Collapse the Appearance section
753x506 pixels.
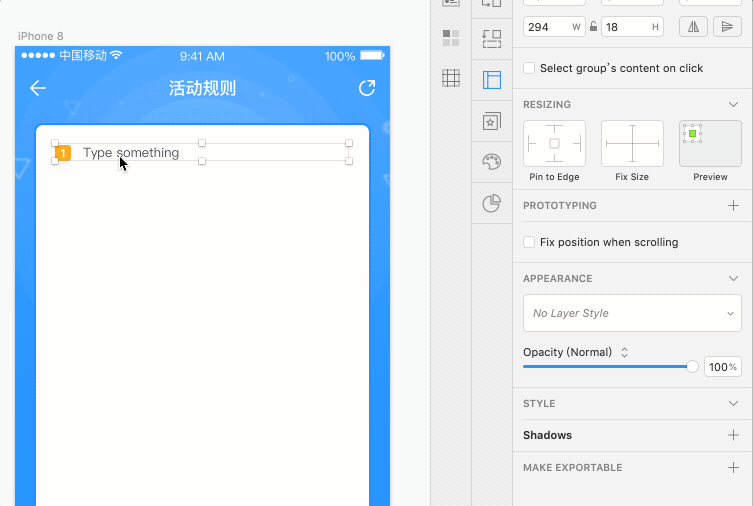point(733,279)
